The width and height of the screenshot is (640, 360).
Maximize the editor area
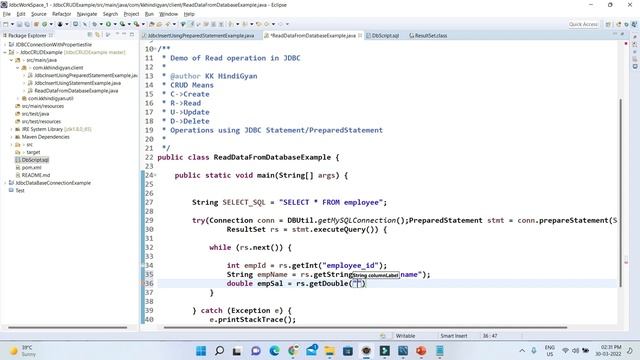(x=622, y=34)
